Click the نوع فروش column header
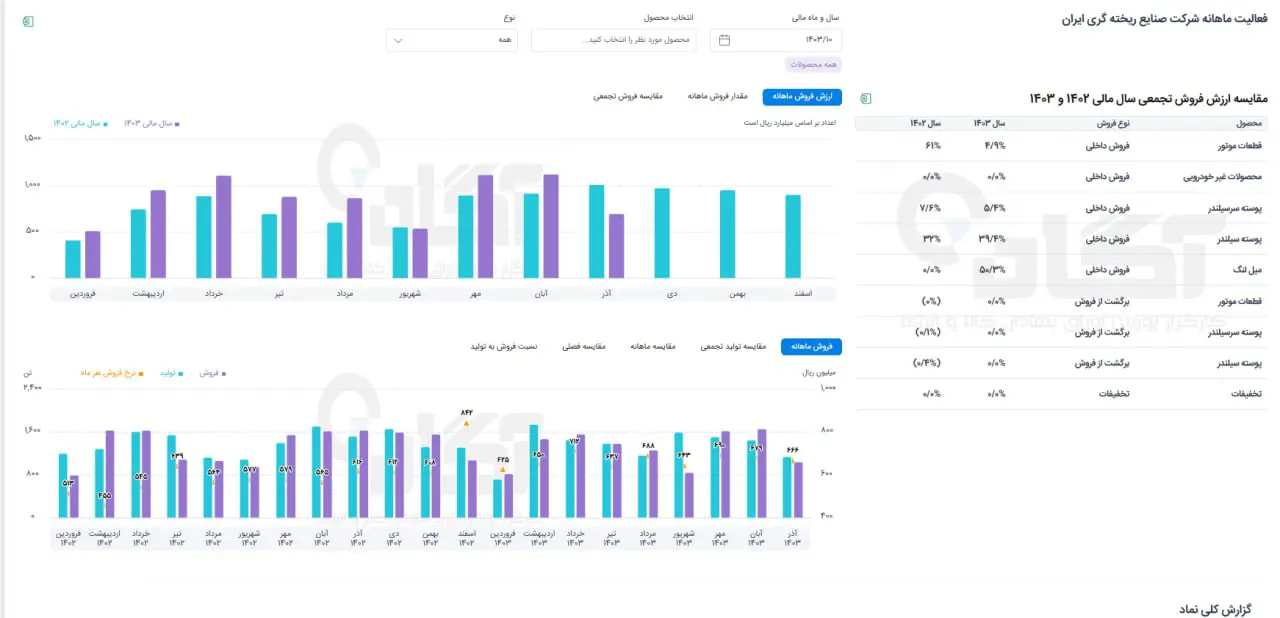The width and height of the screenshot is (1280, 618). [x=1111, y=123]
